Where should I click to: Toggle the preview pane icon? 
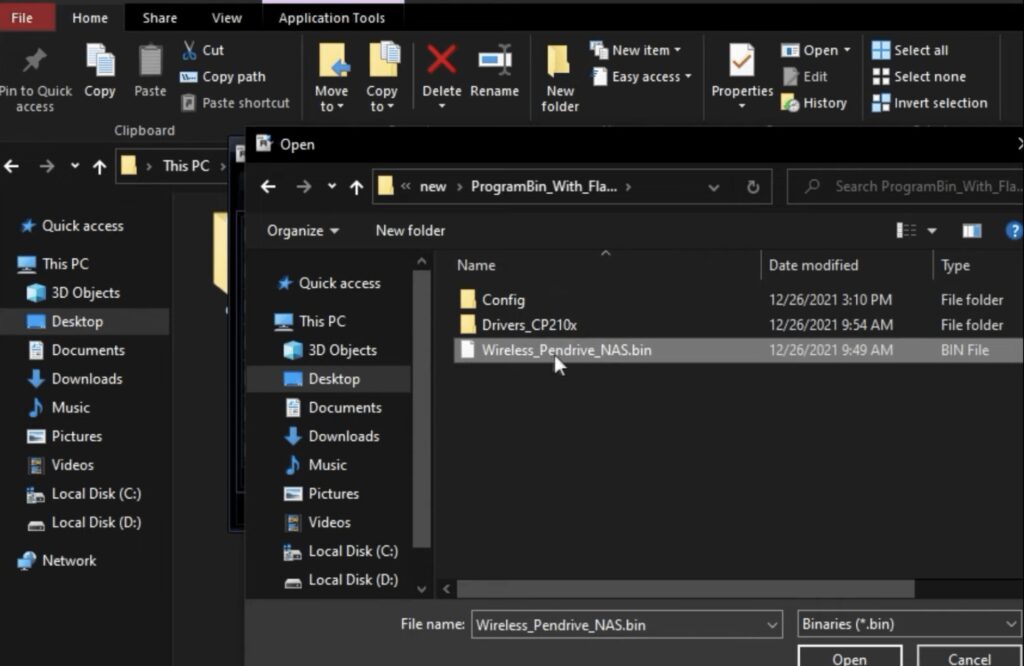click(971, 230)
